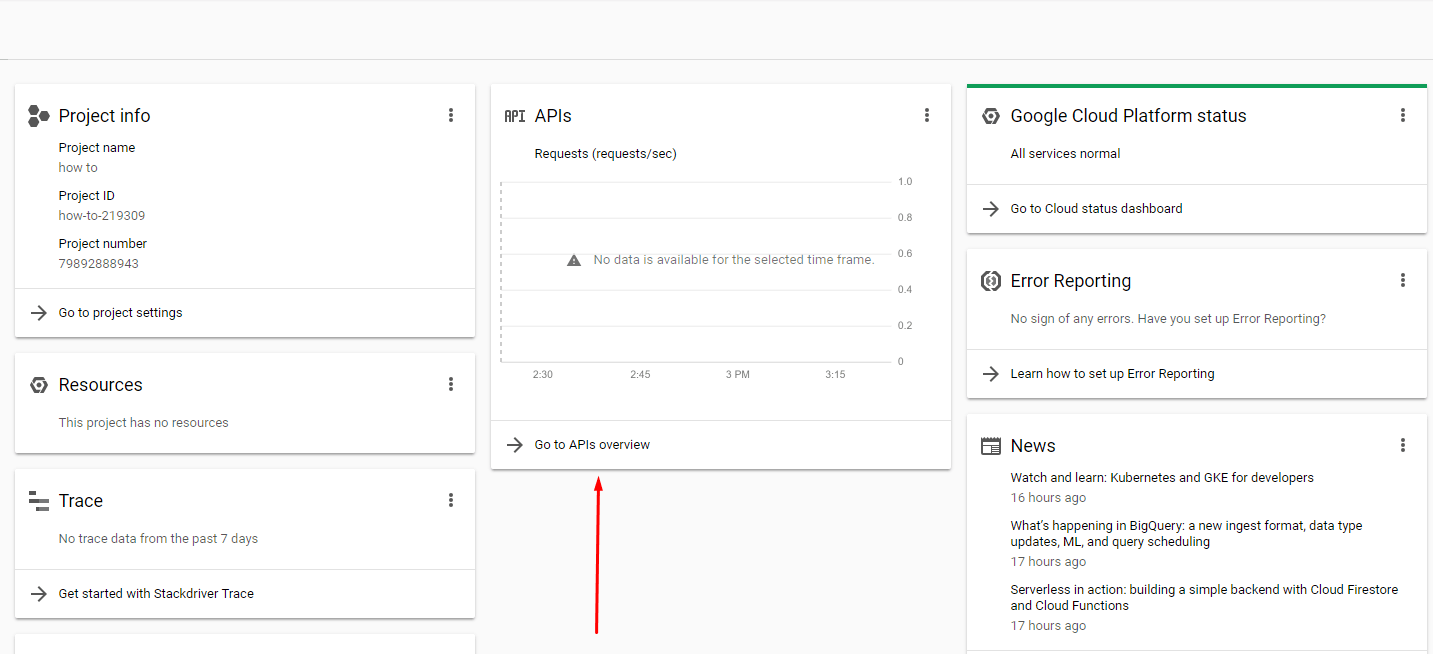Click 'No sign of any errors' message
The height and width of the screenshot is (654, 1433).
point(1168,319)
